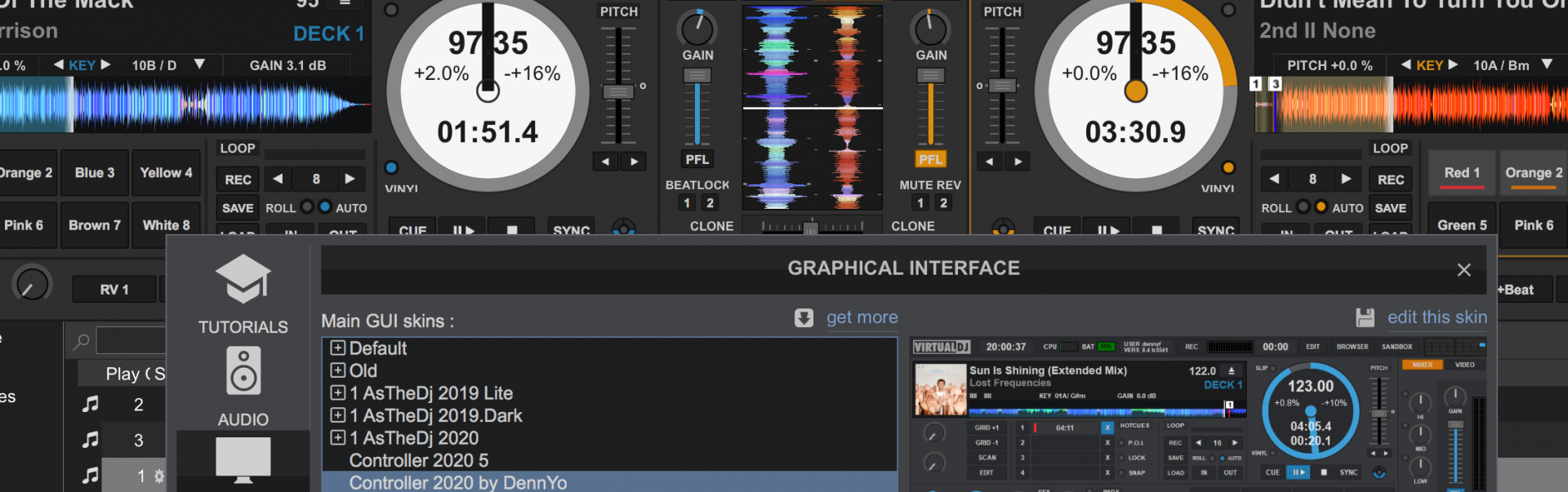The height and width of the screenshot is (492, 1568).
Task: Click the right mixer CLONE button
Action: point(913,226)
